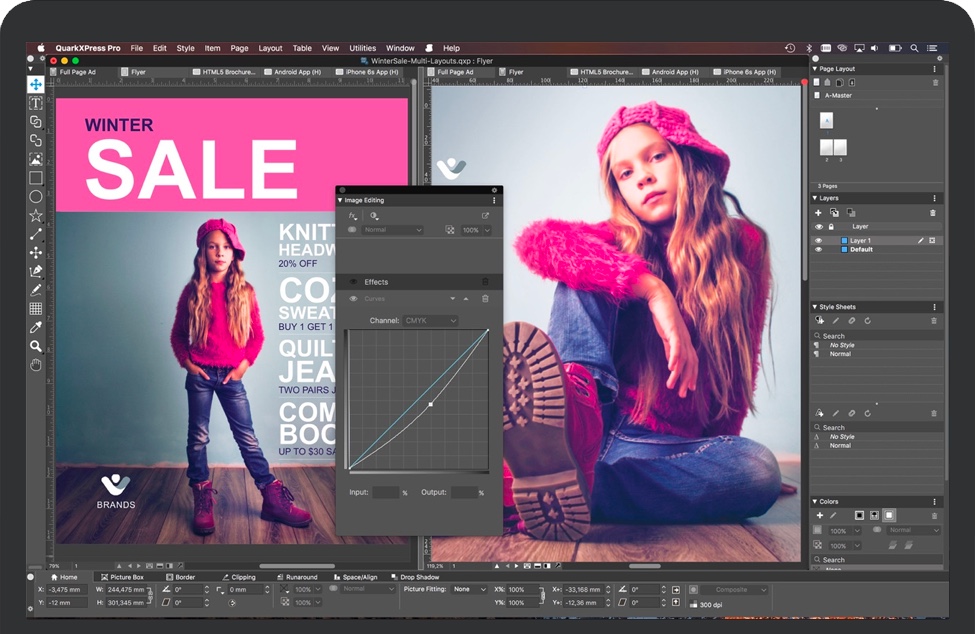
Task: Select the Oval Box tool
Action: 36,197
